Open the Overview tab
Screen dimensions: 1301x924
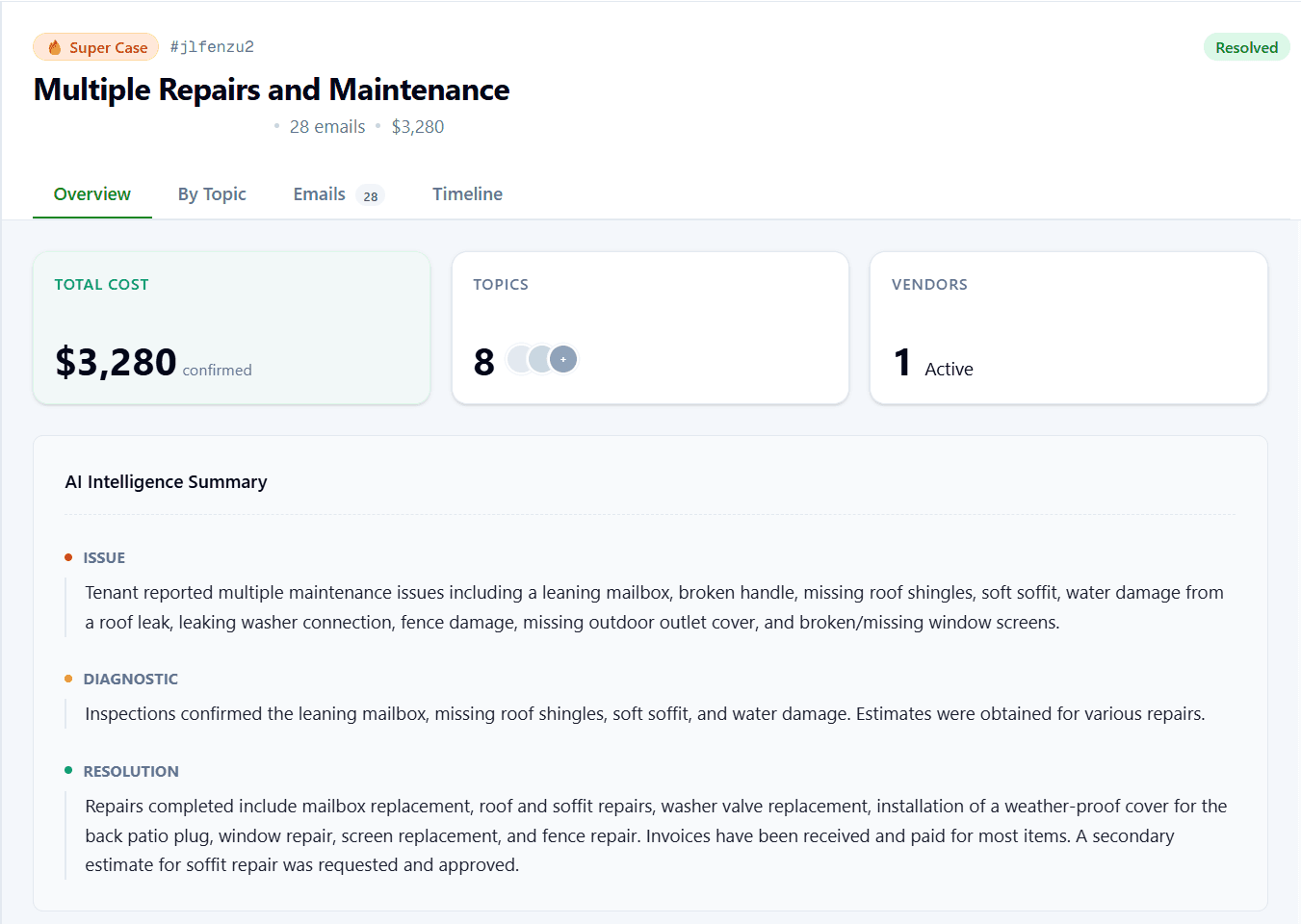coord(92,194)
